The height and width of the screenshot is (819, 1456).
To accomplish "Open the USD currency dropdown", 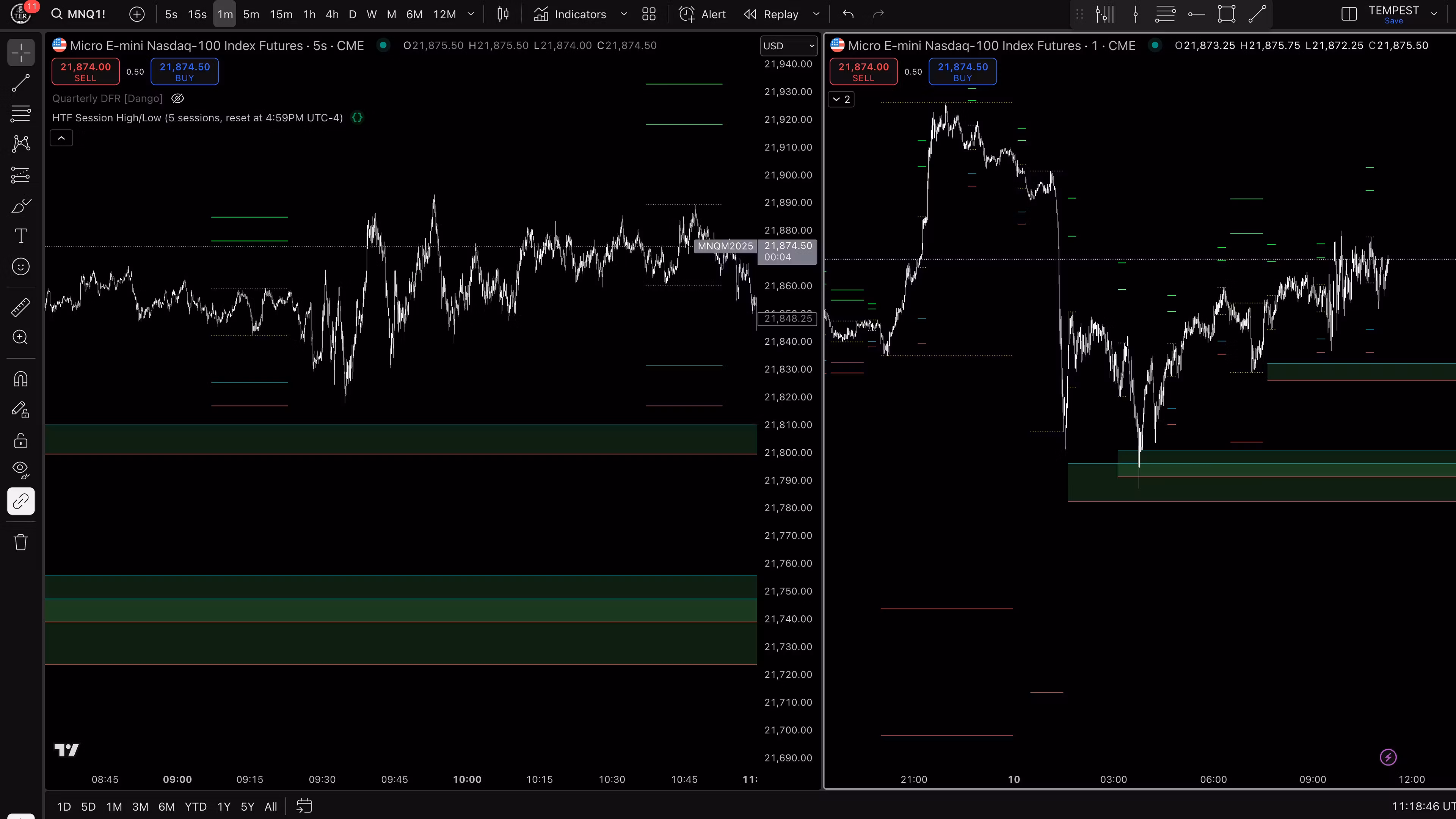I will [x=788, y=46].
